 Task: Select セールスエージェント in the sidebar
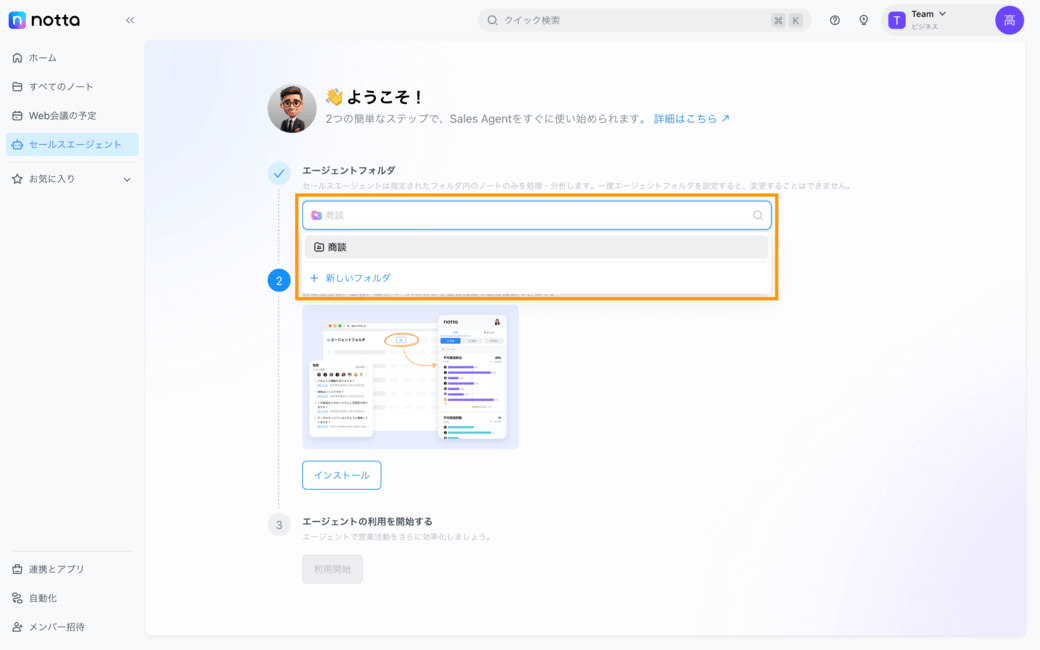(72, 144)
